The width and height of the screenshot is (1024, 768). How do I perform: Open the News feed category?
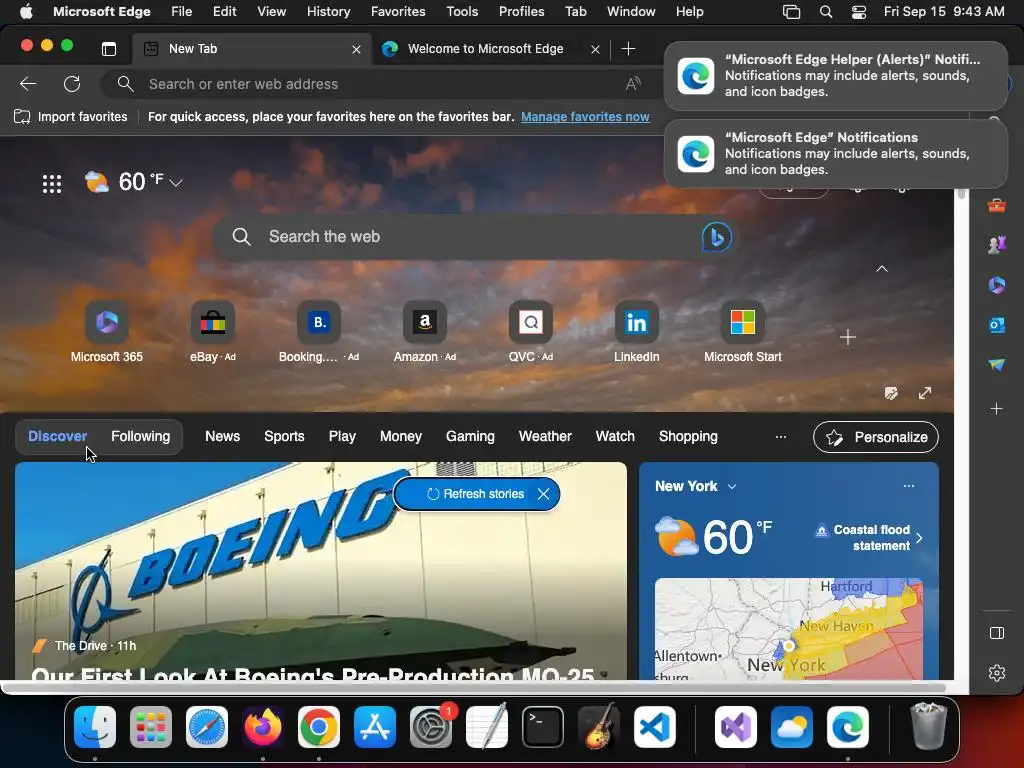pyautogui.click(x=223, y=436)
